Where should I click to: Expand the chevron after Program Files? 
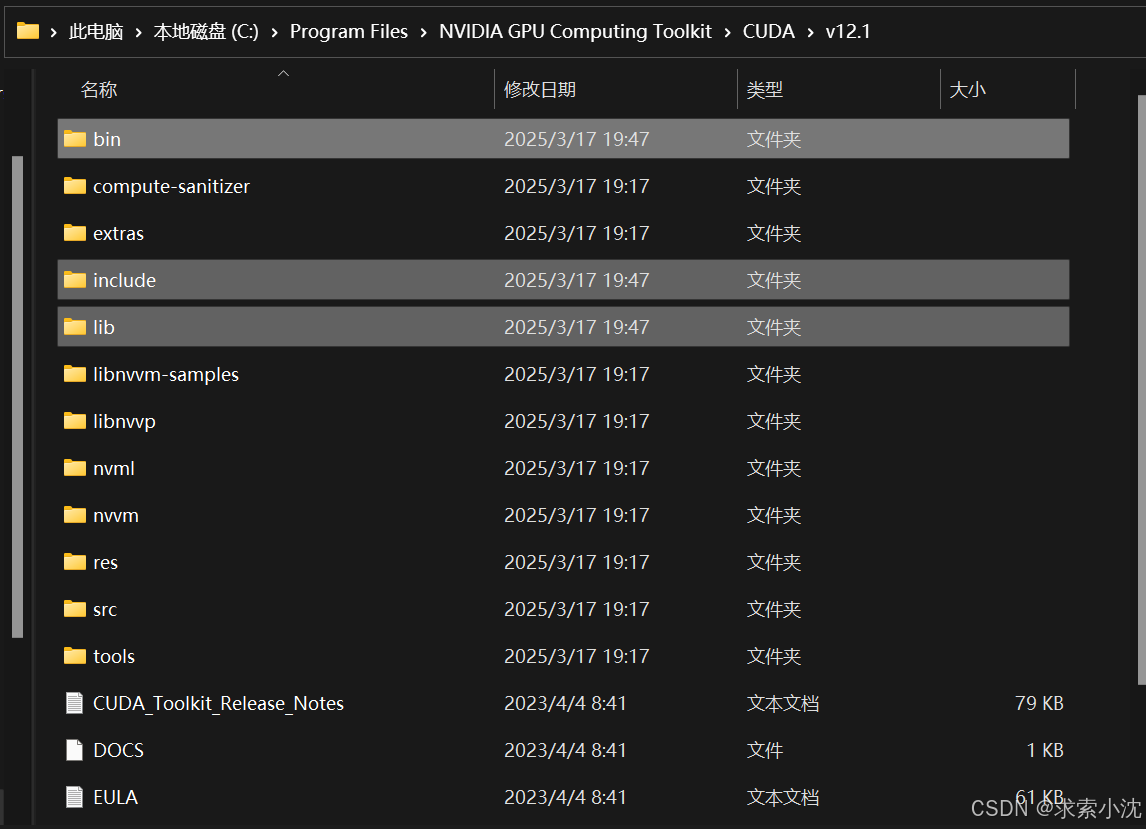(x=423, y=32)
